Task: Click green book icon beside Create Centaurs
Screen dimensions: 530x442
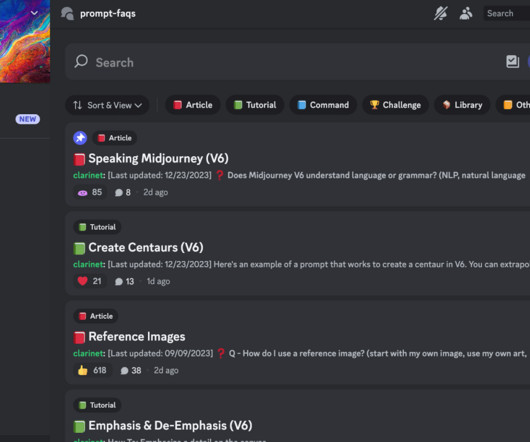Action: (x=79, y=248)
